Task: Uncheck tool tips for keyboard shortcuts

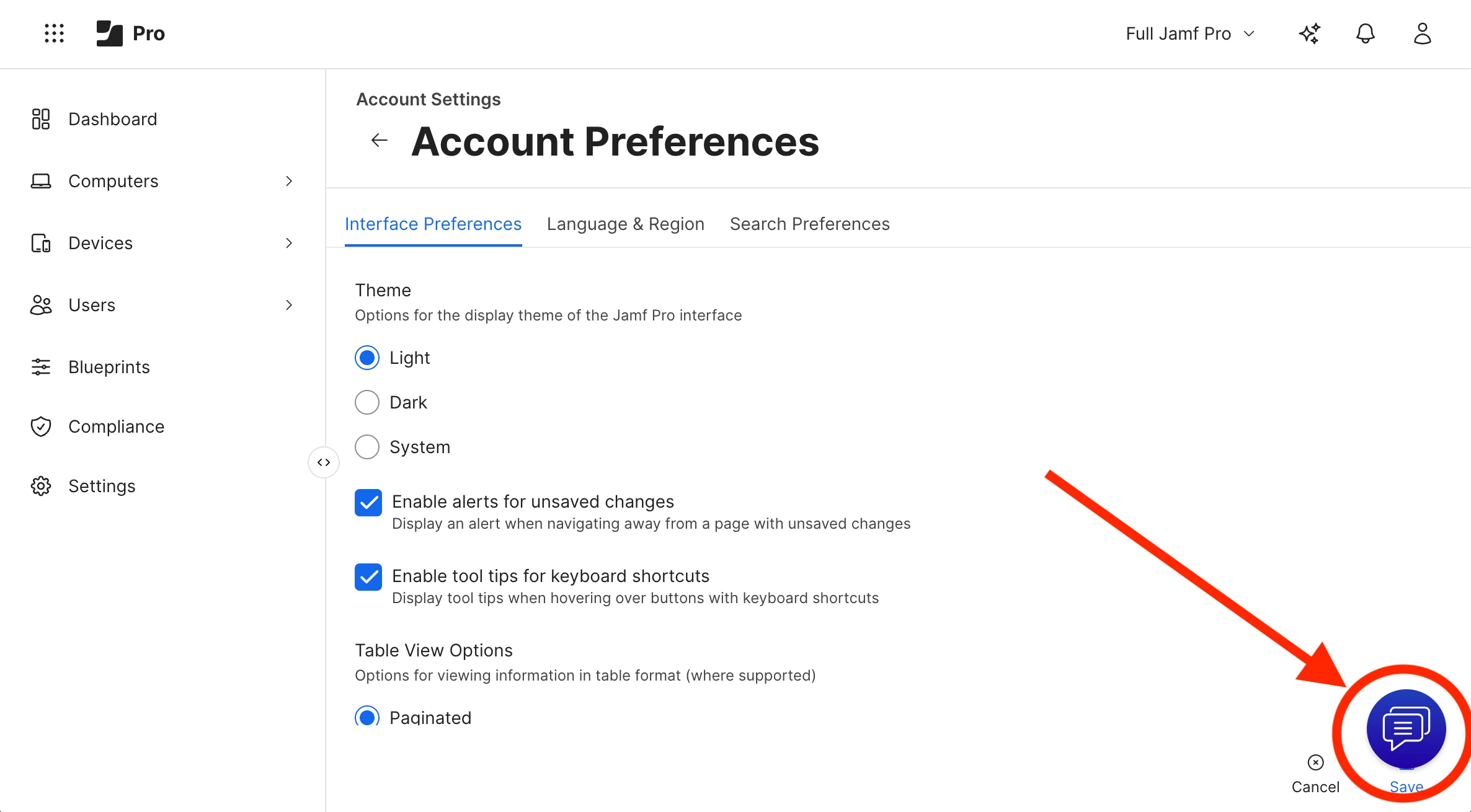Action: [x=368, y=577]
